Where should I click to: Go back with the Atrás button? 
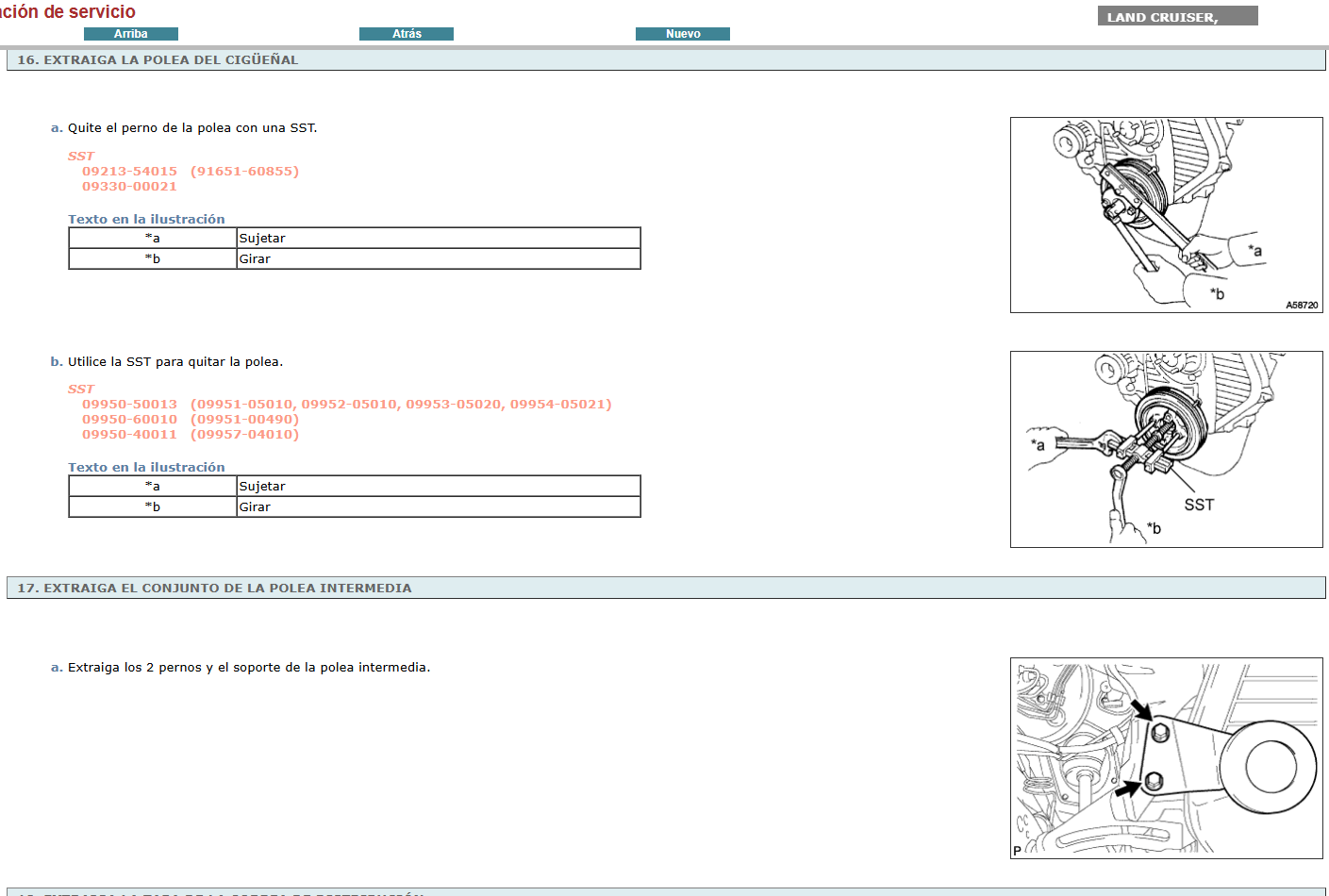point(407,34)
